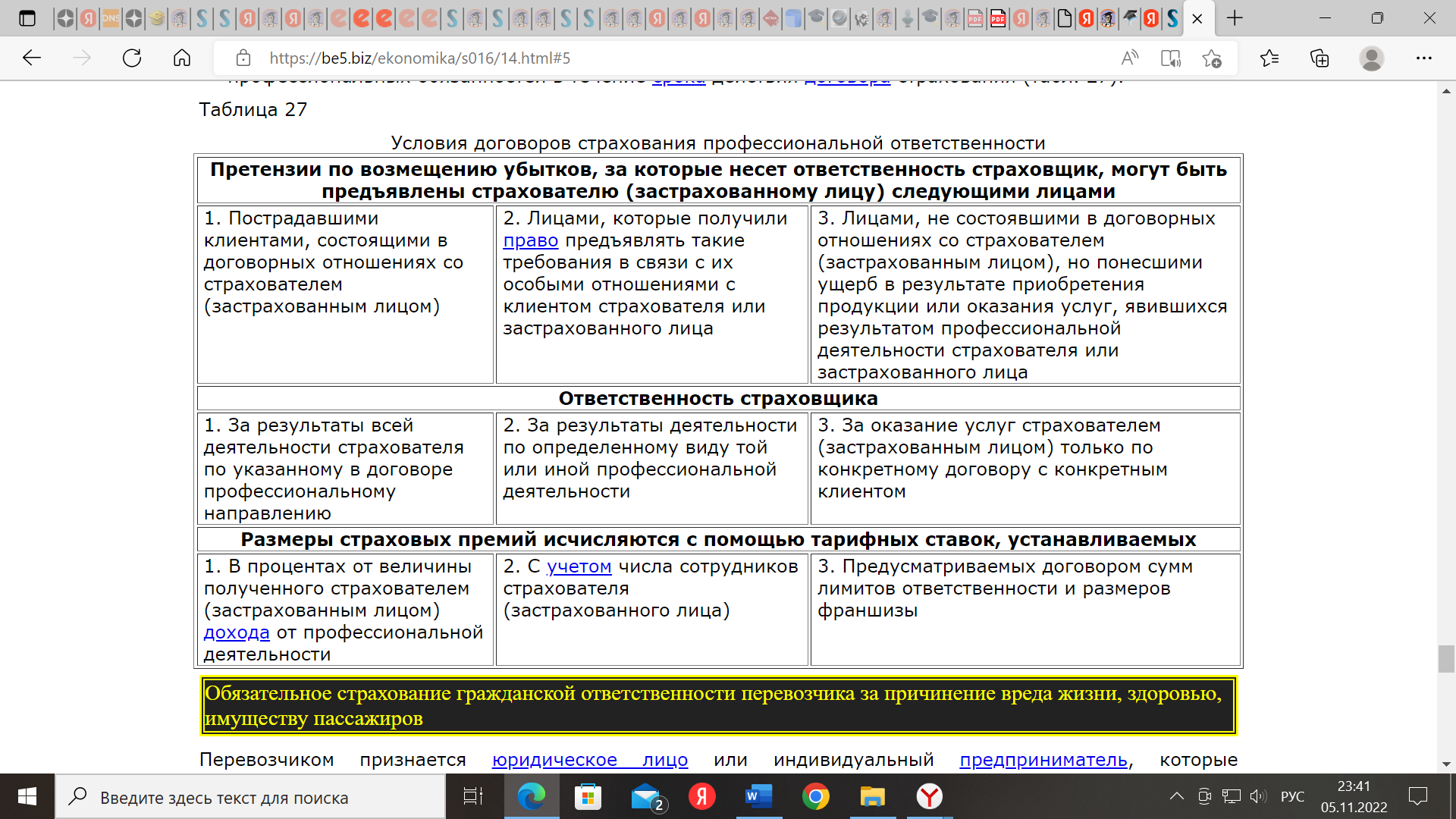Follow the 'дохода' link

[237, 632]
